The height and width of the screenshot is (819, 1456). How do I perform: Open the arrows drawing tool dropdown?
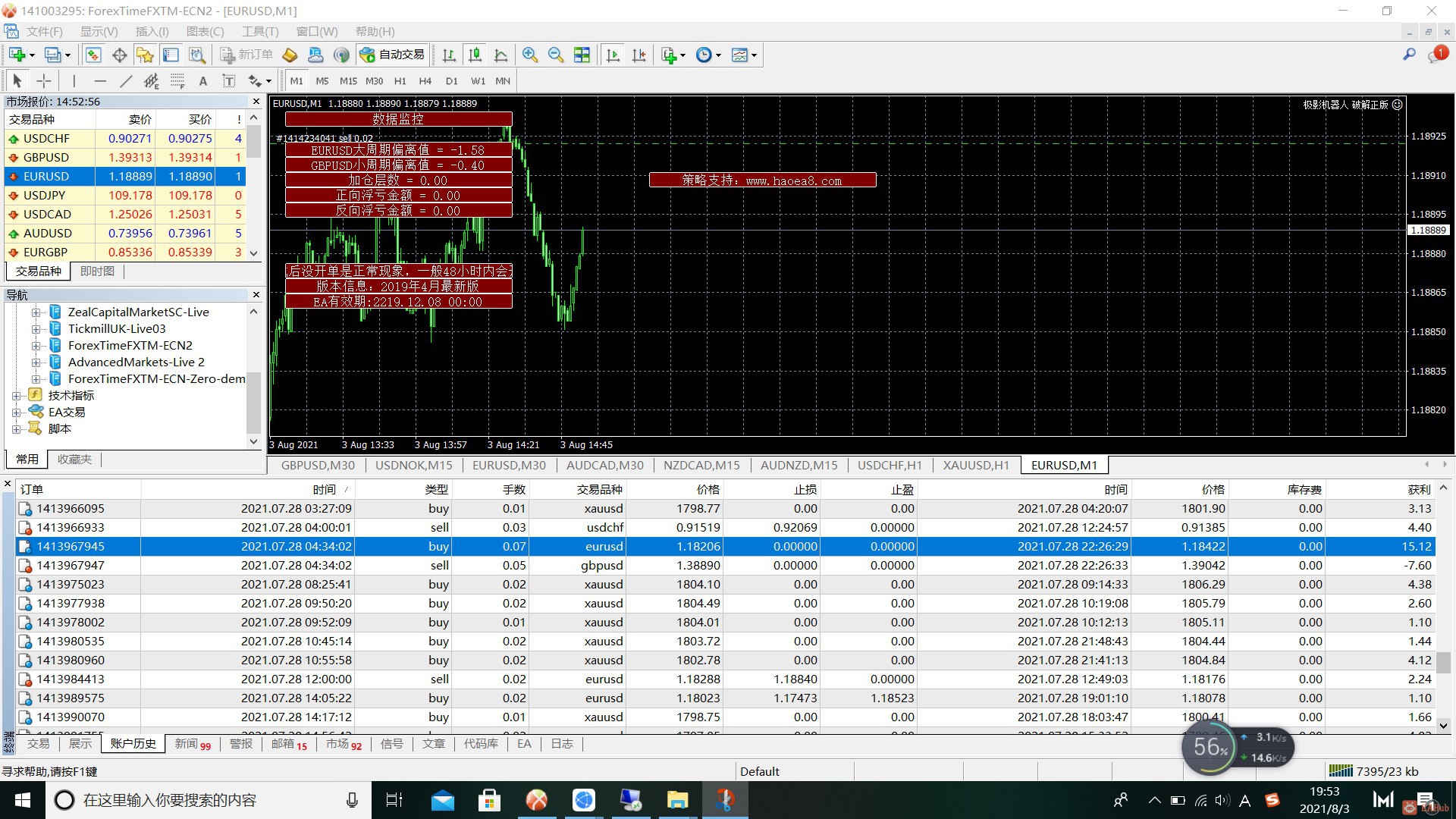coord(268,80)
